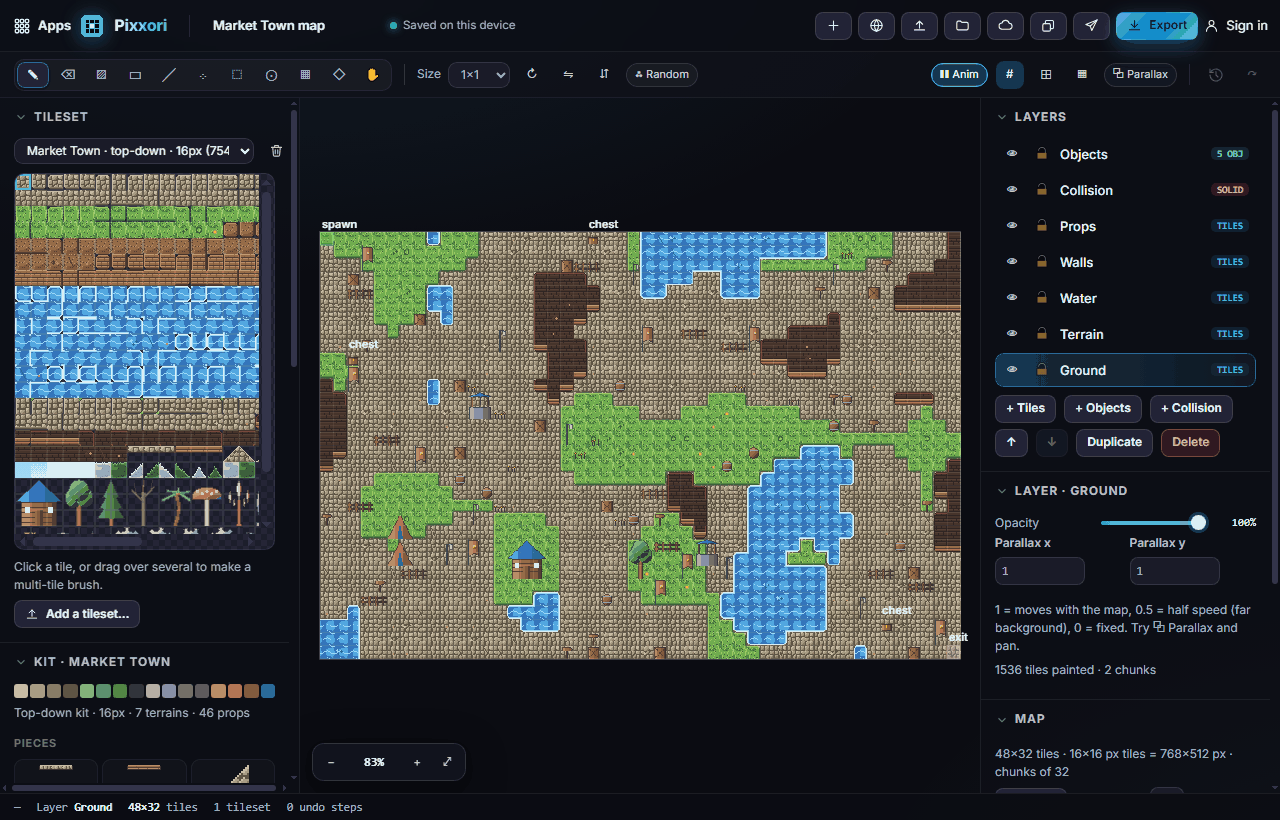Viewport: 1280px width, 820px height.
Task: Select the rectangle shape tool
Action: coord(135,74)
